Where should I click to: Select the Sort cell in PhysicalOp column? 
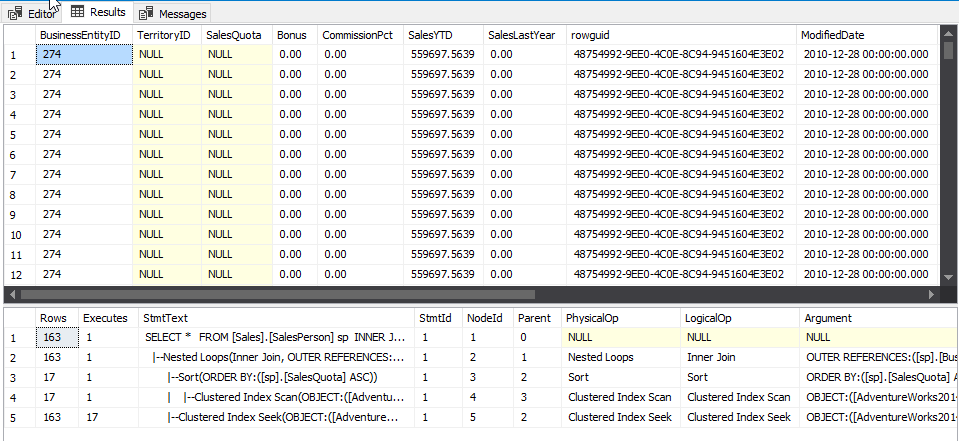coord(621,377)
